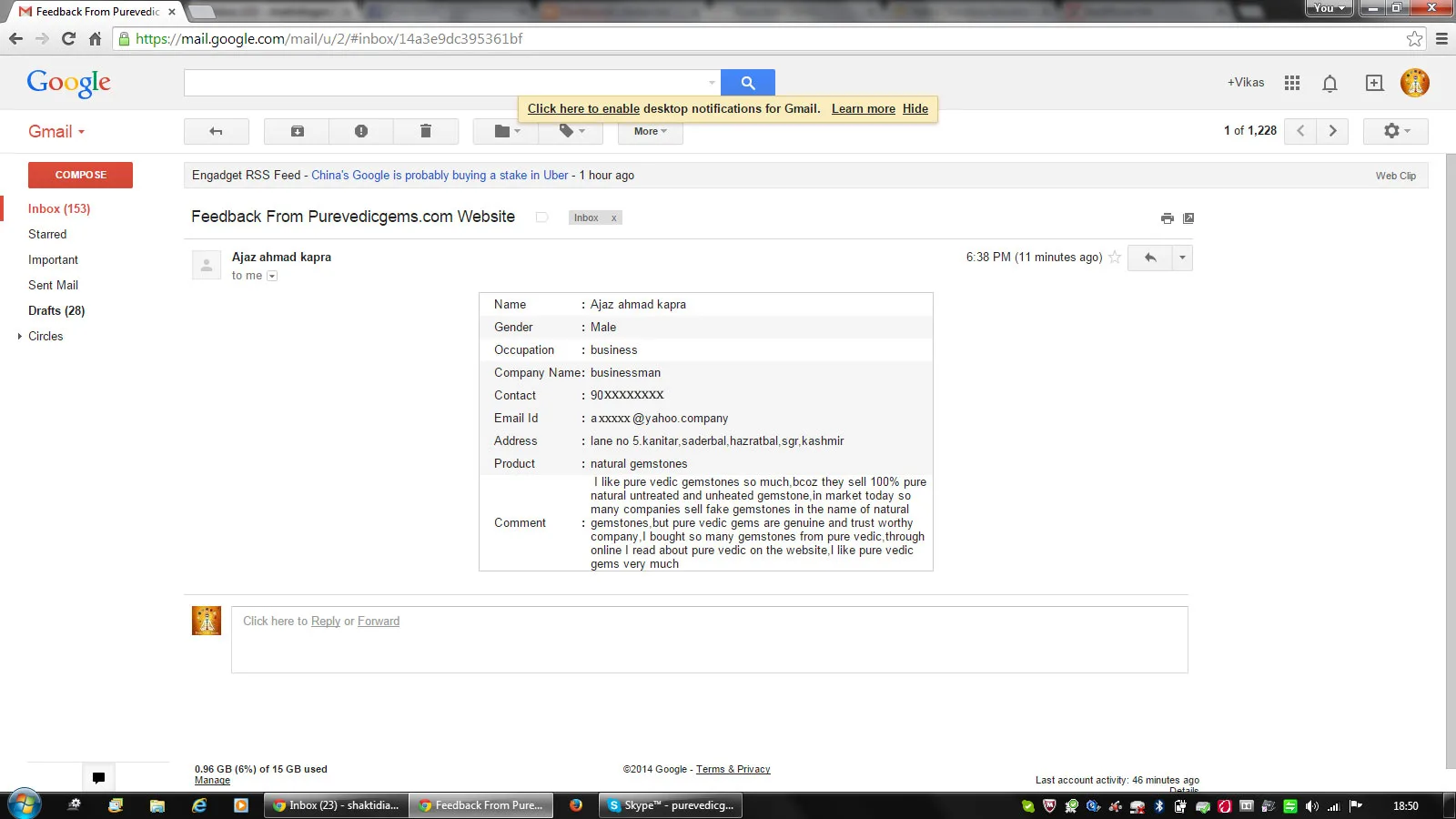Open the Drafts (28) folder
The image size is (1456, 819).
pos(56,310)
